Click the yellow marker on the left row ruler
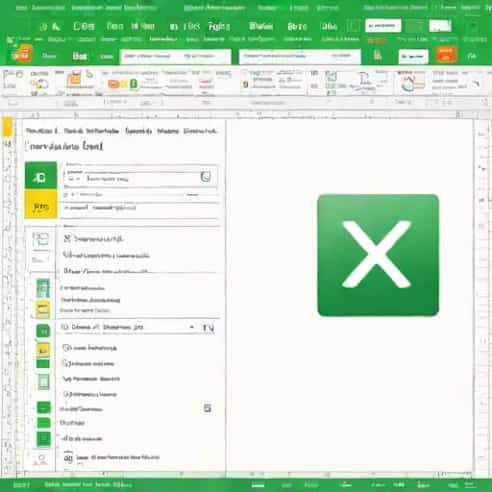The image size is (492, 492). coord(7,127)
